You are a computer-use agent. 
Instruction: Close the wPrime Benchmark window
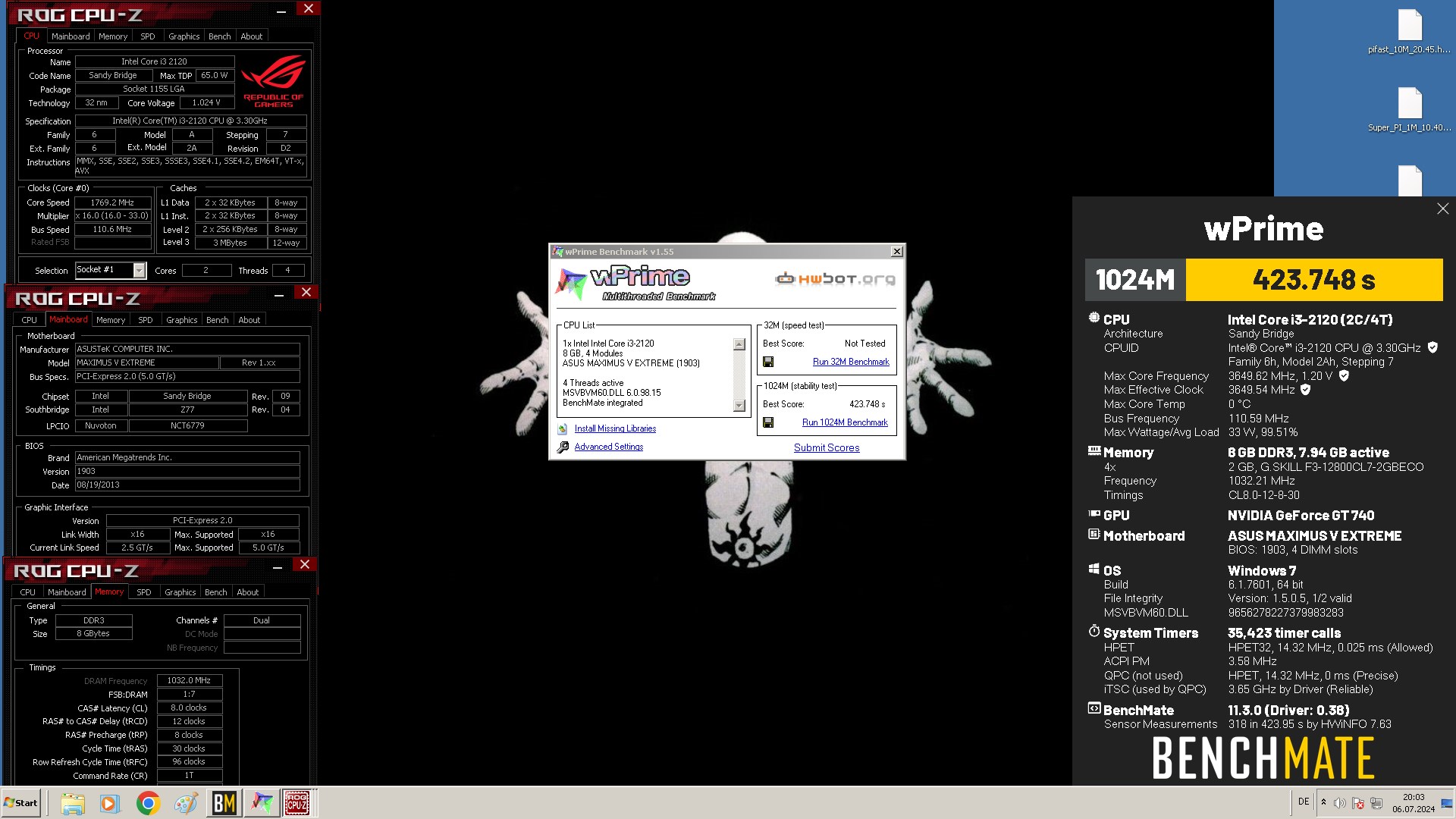pyautogui.click(x=896, y=252)
